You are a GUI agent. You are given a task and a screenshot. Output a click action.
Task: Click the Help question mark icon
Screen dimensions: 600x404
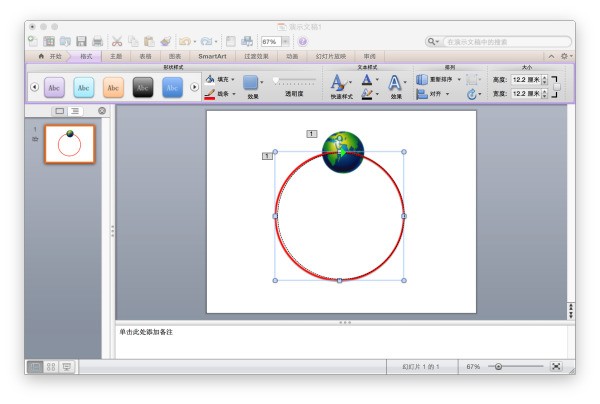pos(301,41)
